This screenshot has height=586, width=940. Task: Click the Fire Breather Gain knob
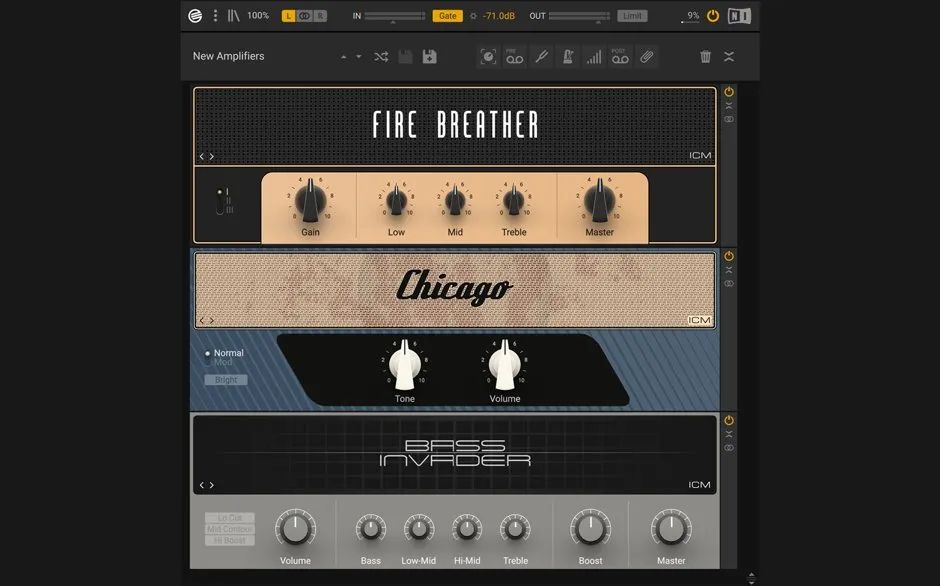tap(311, 200)
